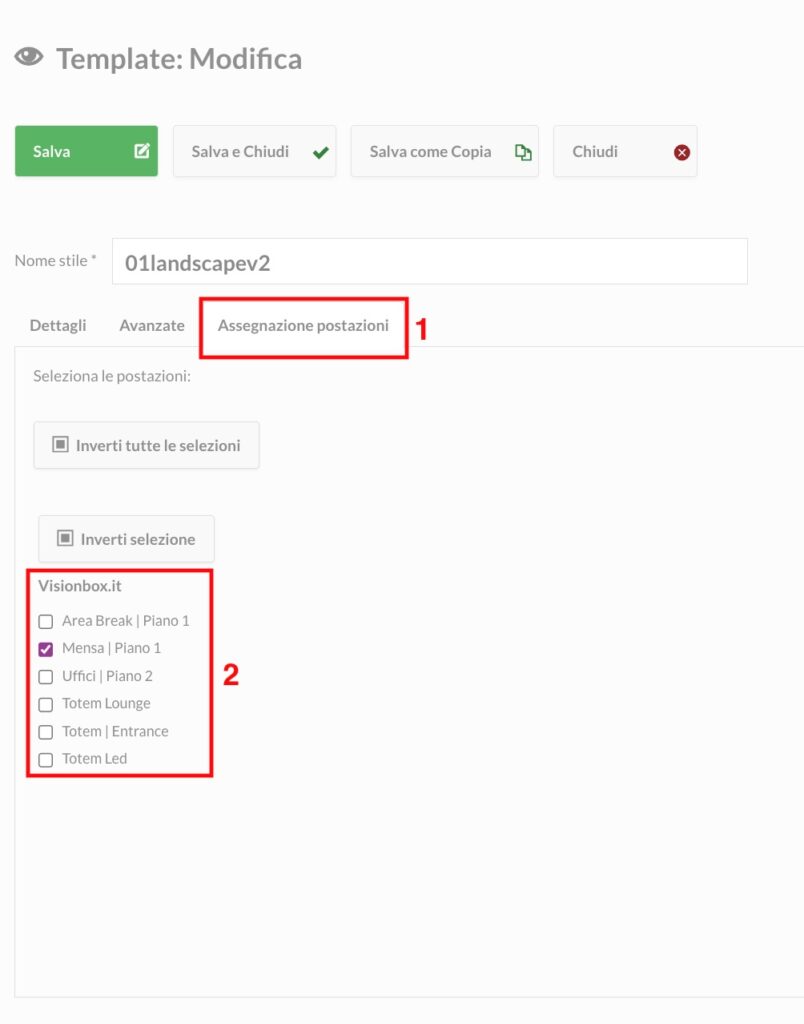Tick the Uffici | Piano 2 checkbox

pos(46,677)
